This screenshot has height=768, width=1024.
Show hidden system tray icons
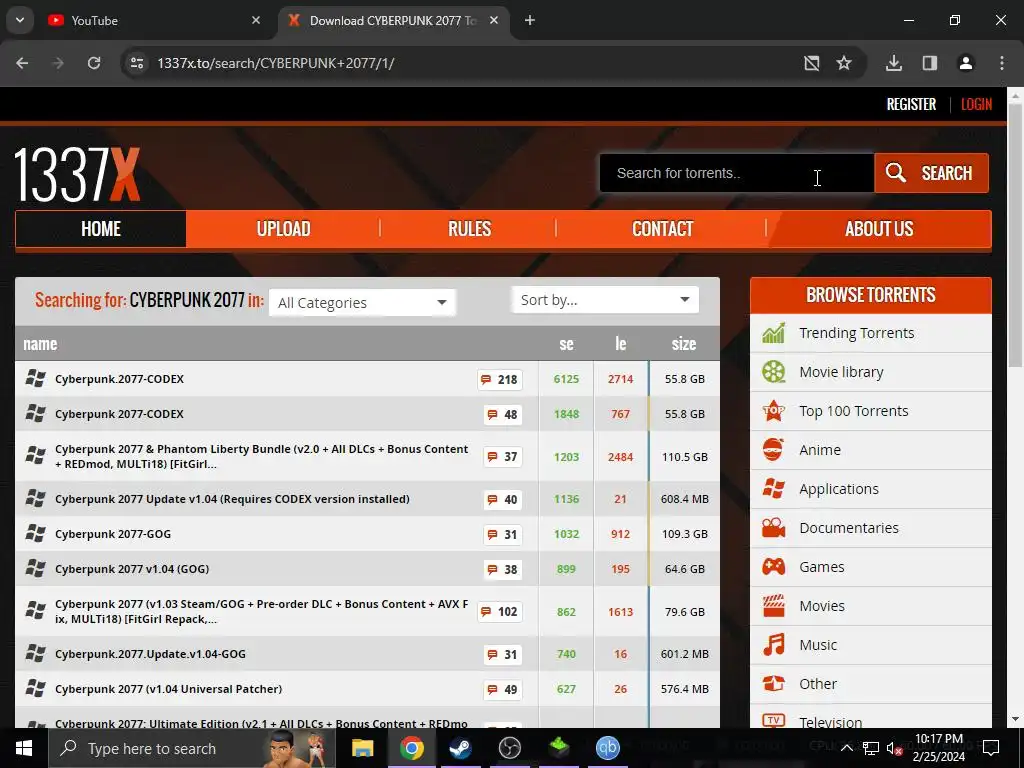846,748
